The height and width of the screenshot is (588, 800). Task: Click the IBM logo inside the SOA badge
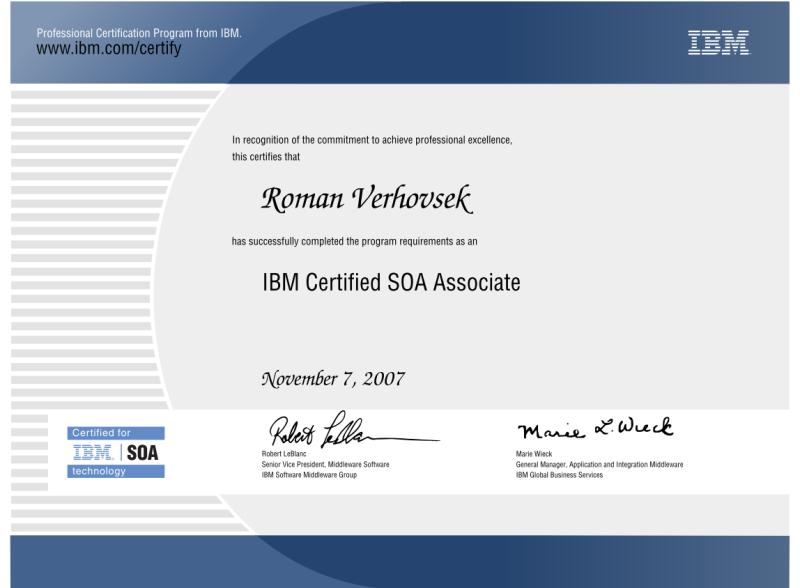95,452
